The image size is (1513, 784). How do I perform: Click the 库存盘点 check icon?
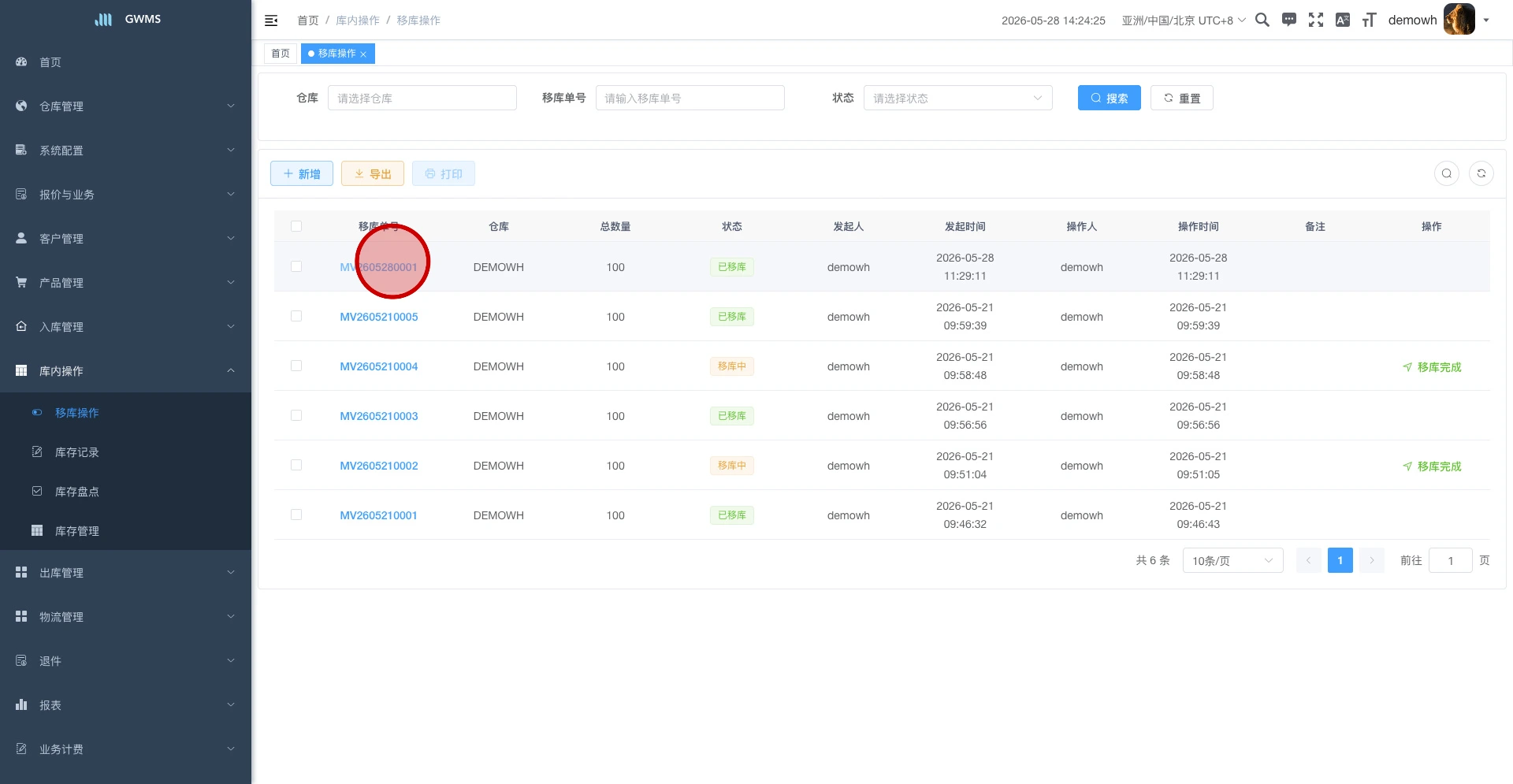37,491
